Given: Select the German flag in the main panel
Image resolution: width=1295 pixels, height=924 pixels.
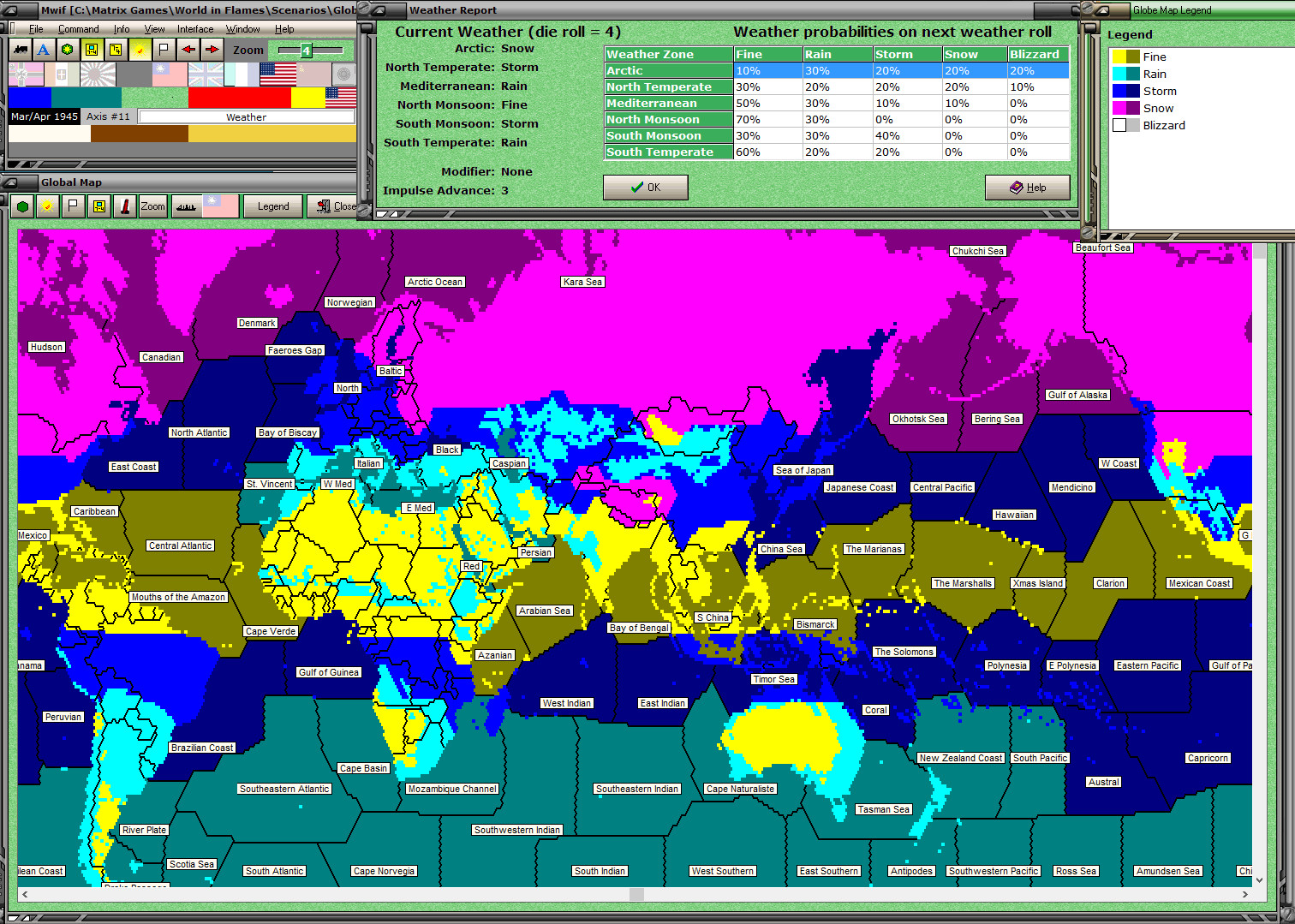Looking at the screenshot, I should click(26, 75).
